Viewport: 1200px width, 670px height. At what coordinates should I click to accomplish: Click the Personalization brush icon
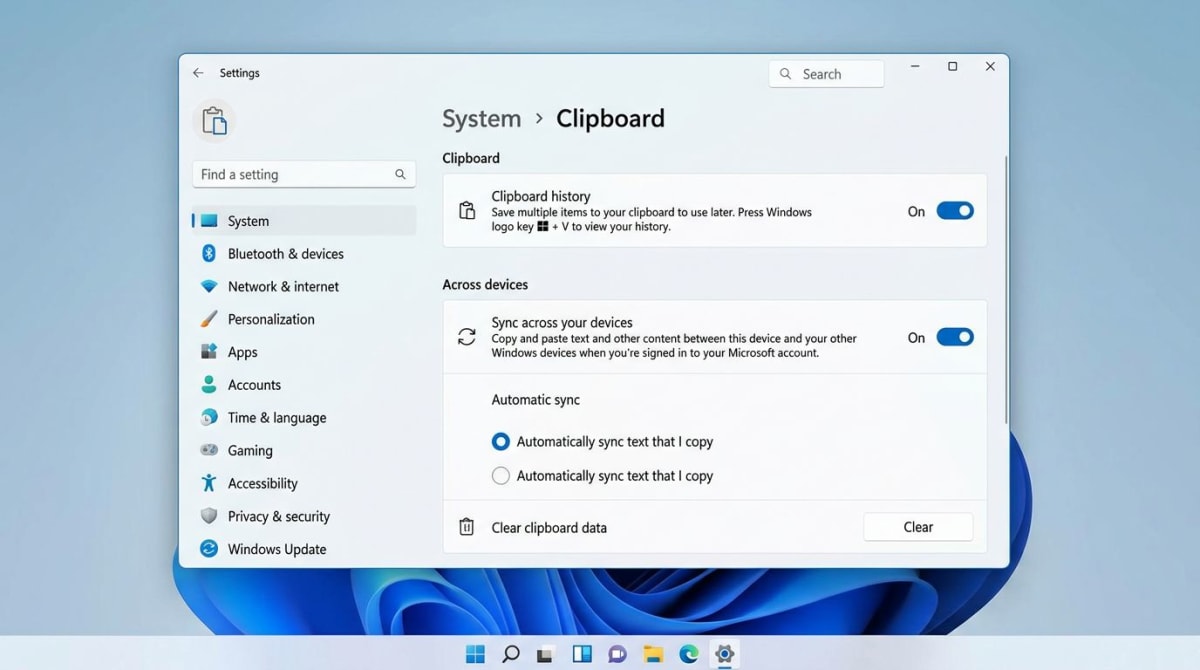click(209, 319)
